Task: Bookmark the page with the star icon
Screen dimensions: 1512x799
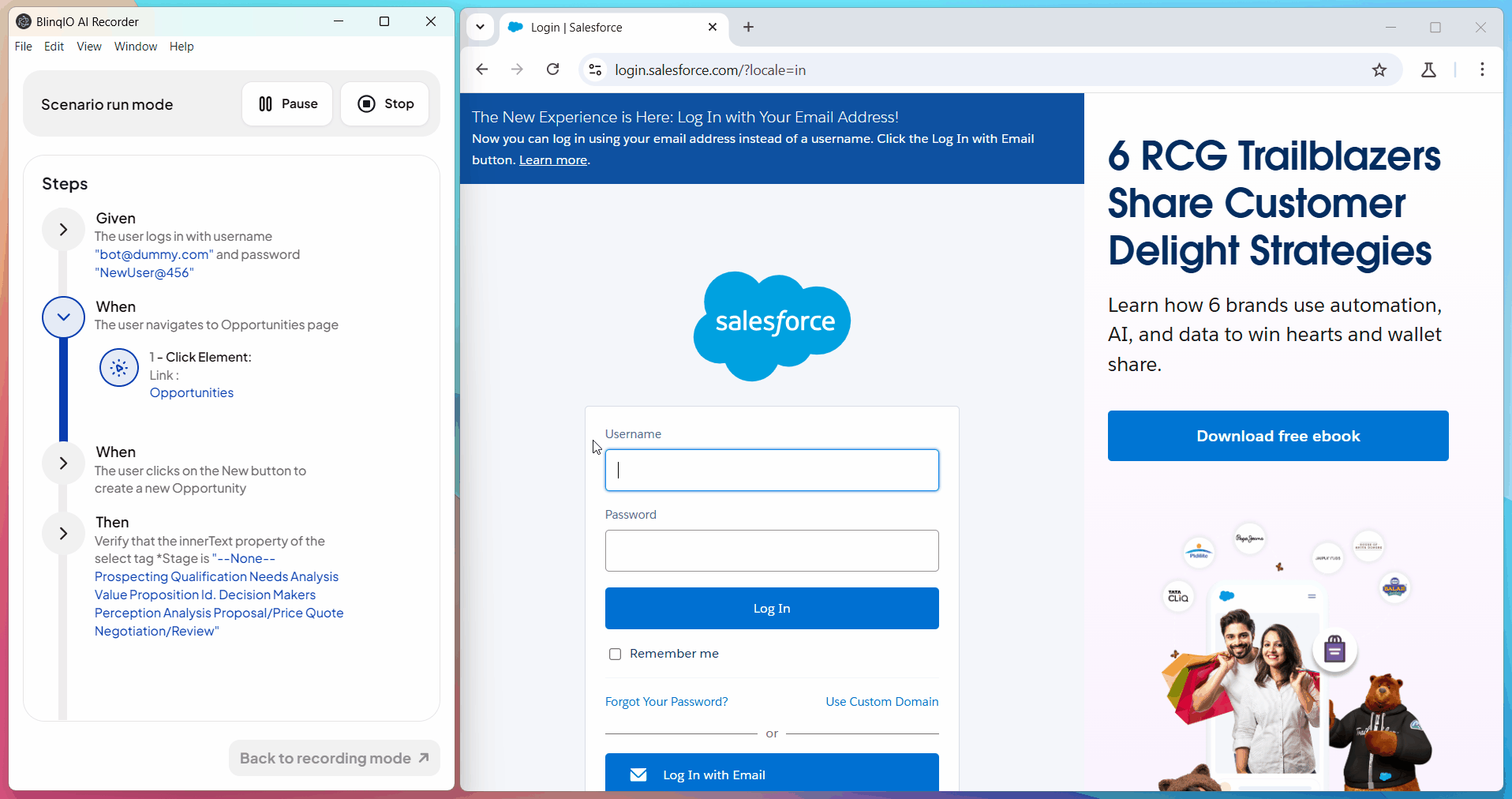Action: pyautogui.click(x=1379, y=69)
